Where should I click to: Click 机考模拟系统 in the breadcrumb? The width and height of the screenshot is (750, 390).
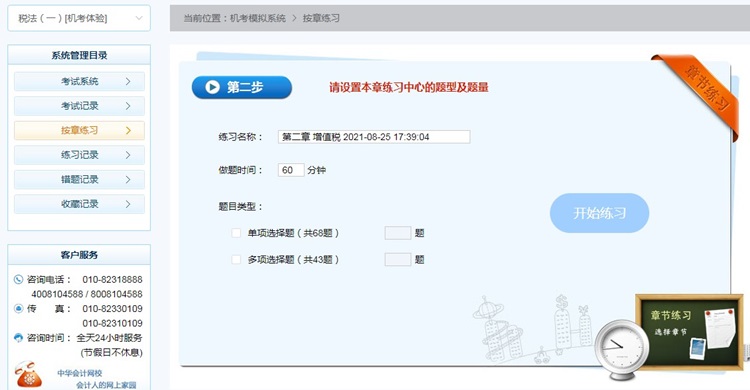258,18
